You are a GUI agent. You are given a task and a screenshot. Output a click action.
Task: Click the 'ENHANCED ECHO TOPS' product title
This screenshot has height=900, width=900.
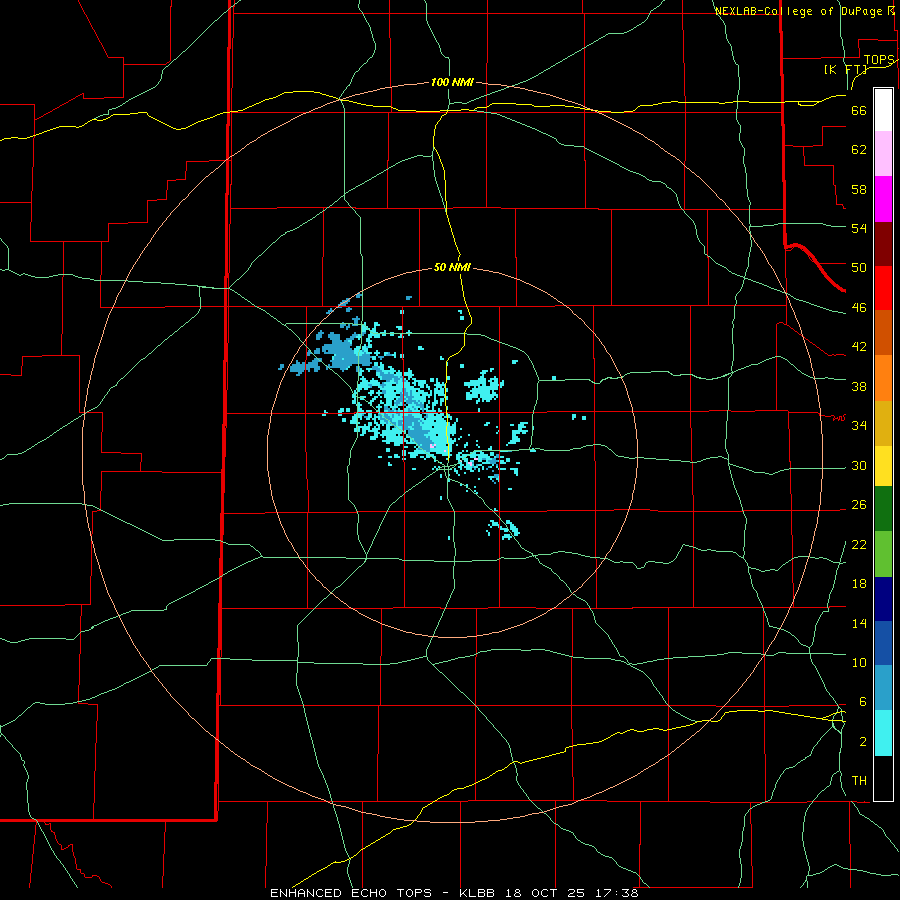coord(350,893)
